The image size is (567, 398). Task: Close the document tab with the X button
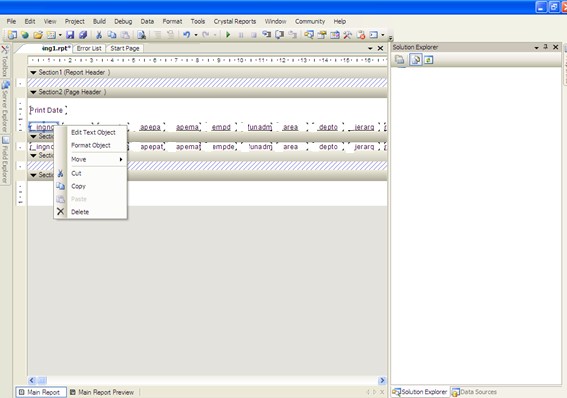[380, 48]
